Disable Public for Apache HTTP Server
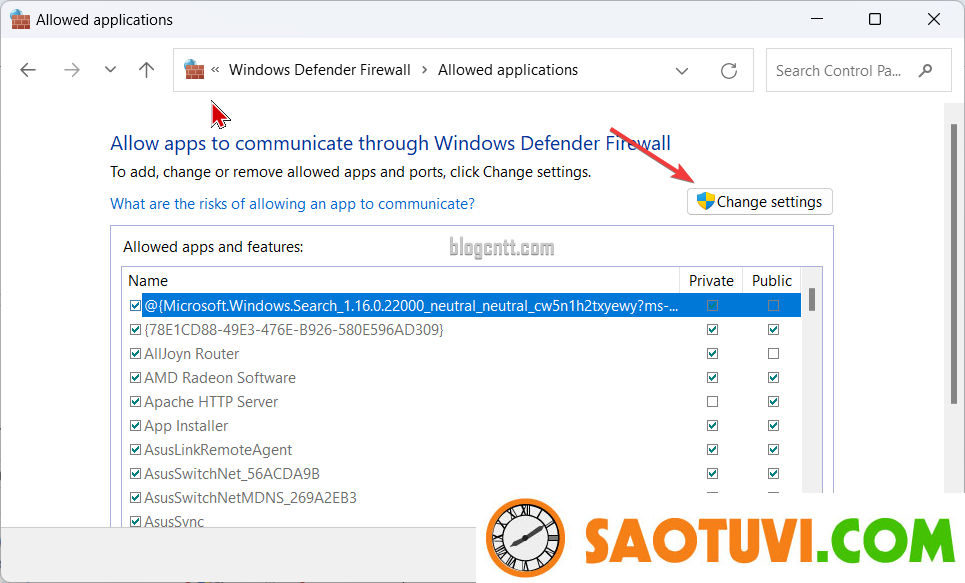The width and height of the screenshot is (965, 583). [774, 401]
